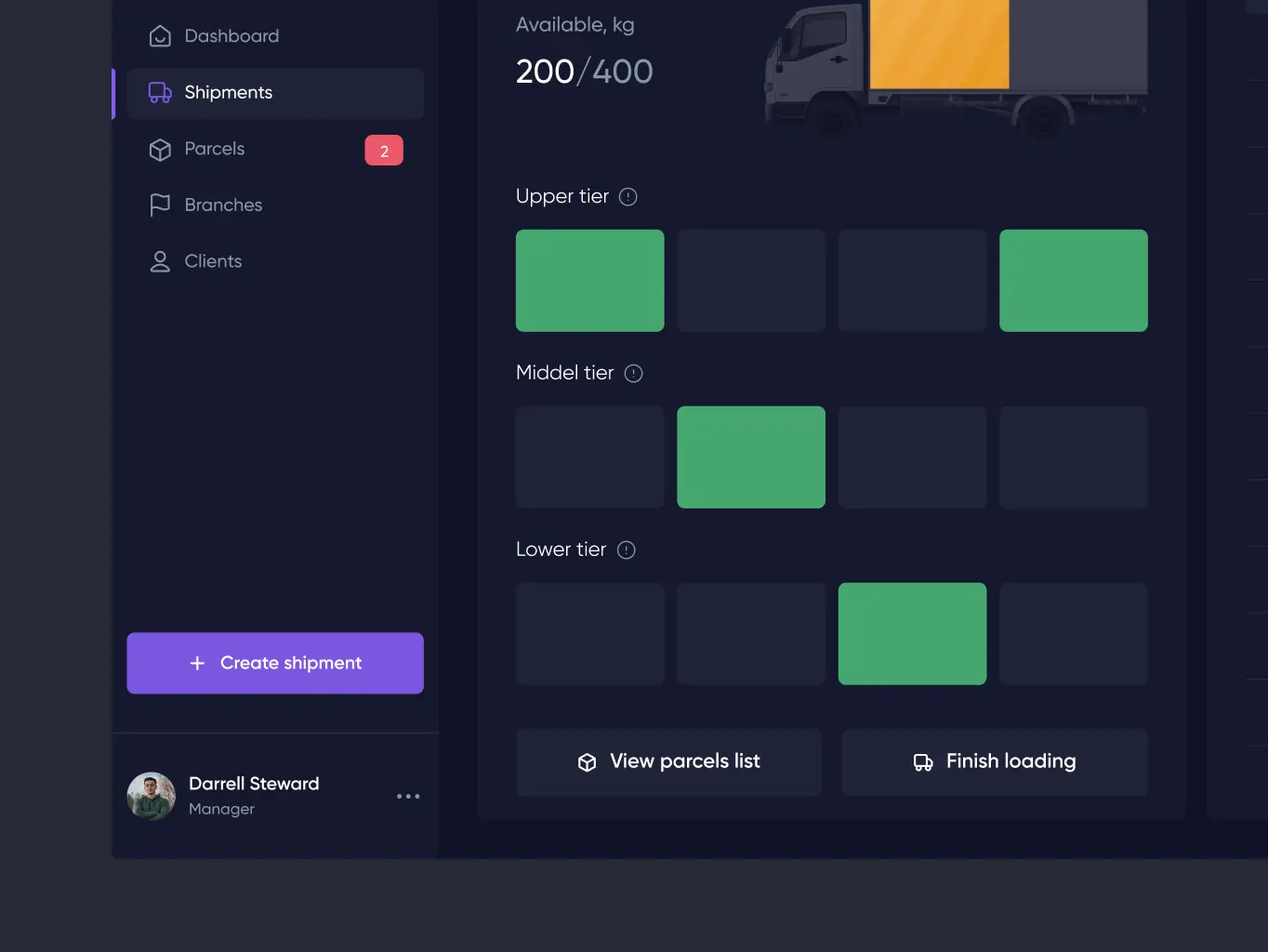Click Darrell Steward's profile avatar

click(152, 797)
